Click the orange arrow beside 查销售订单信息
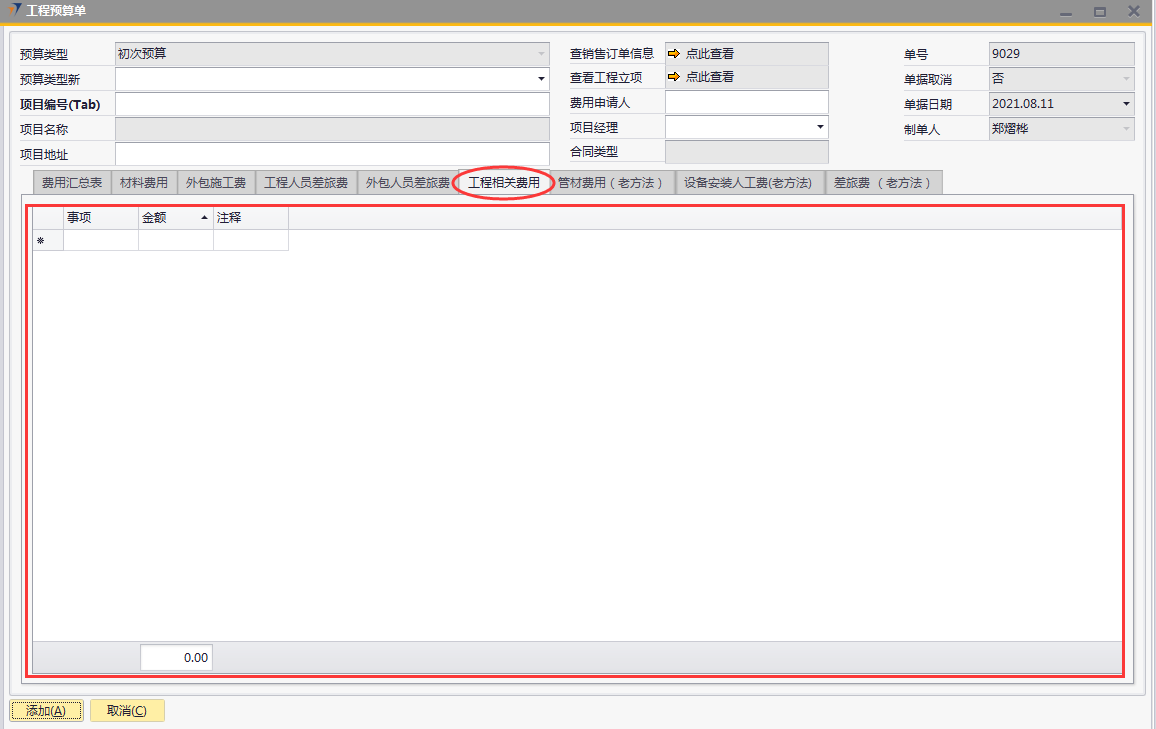 (x=673, y=54)
